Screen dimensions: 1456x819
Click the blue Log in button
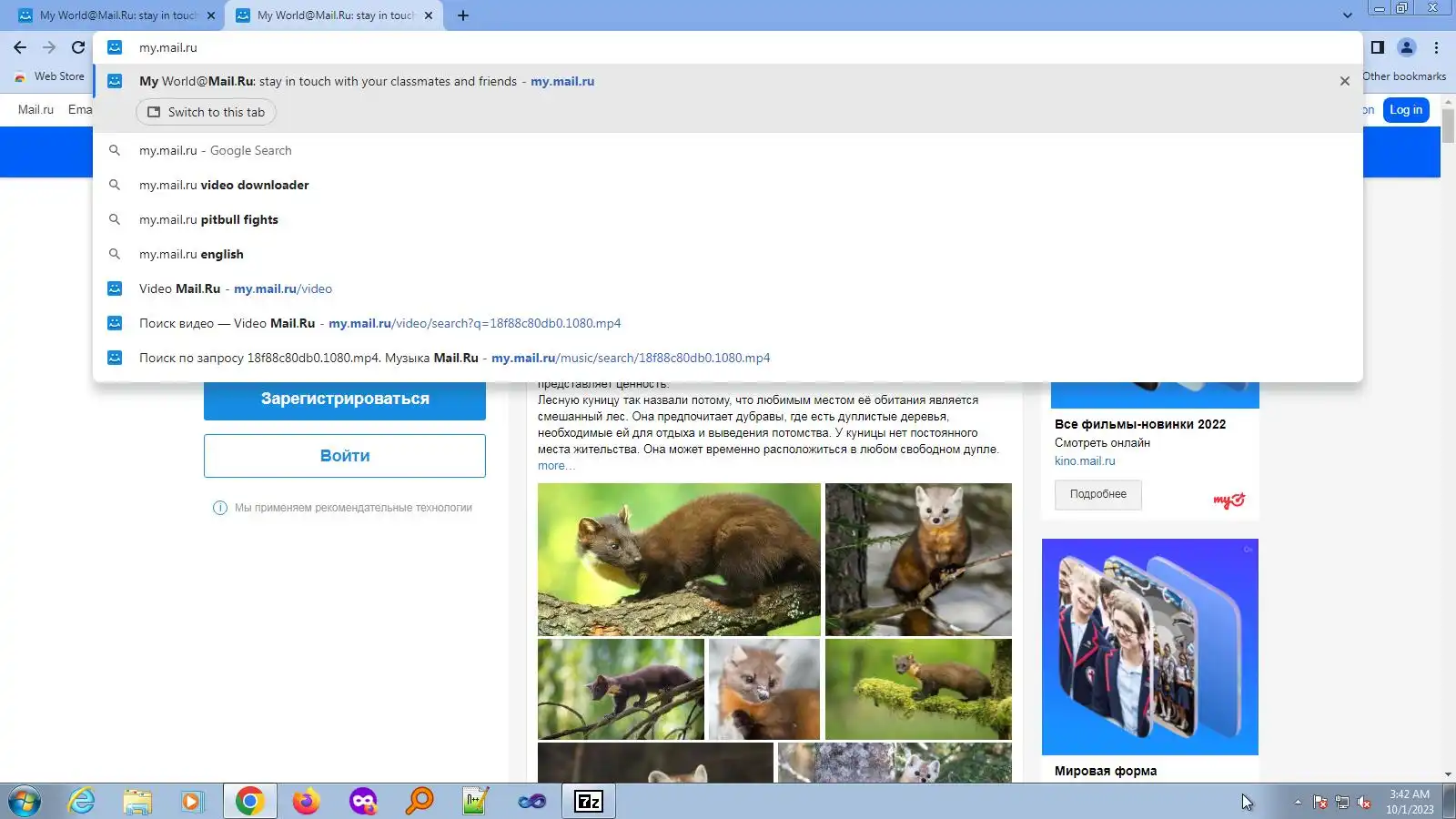pyautogui.click(x=1406, y=110)
